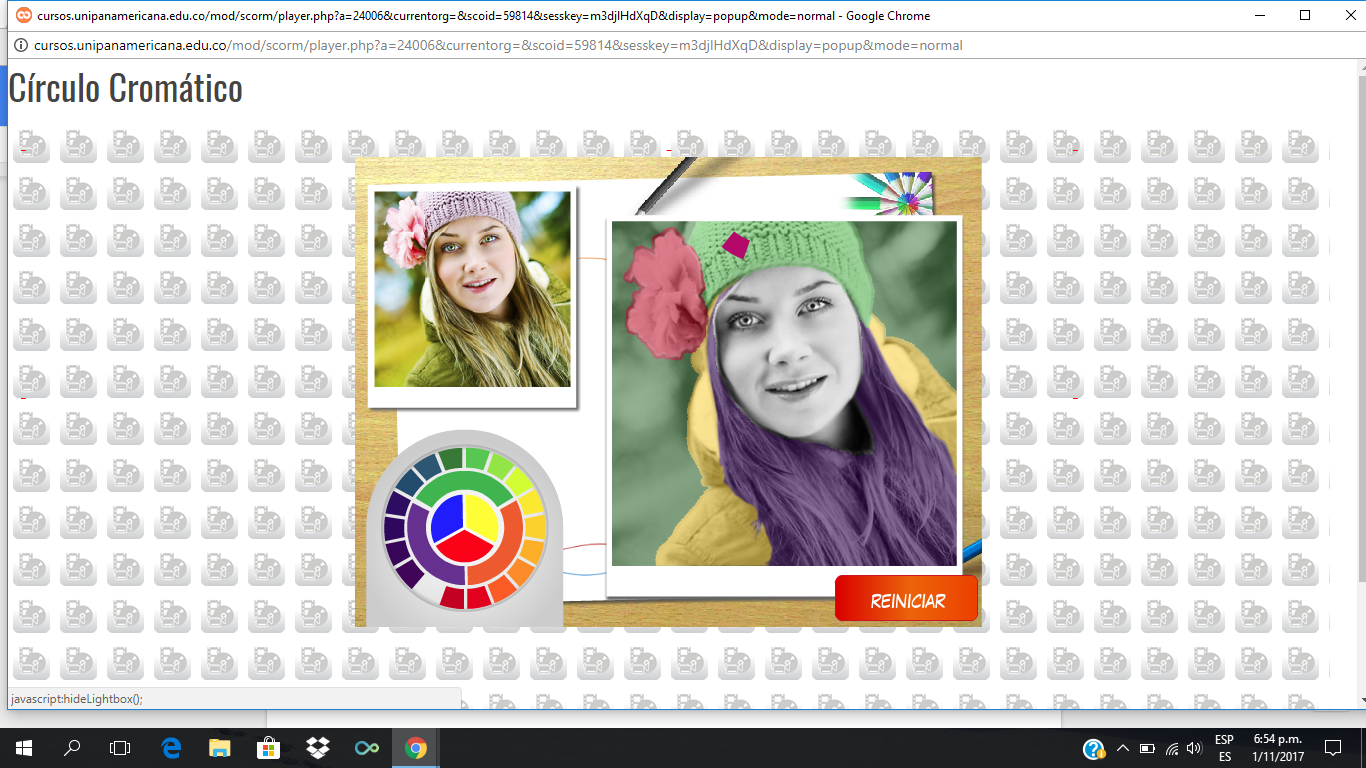Click the Círculo Cromático heading
Image resolution: width=1366 pixels, height=768 pixels.
pos(126,88)
